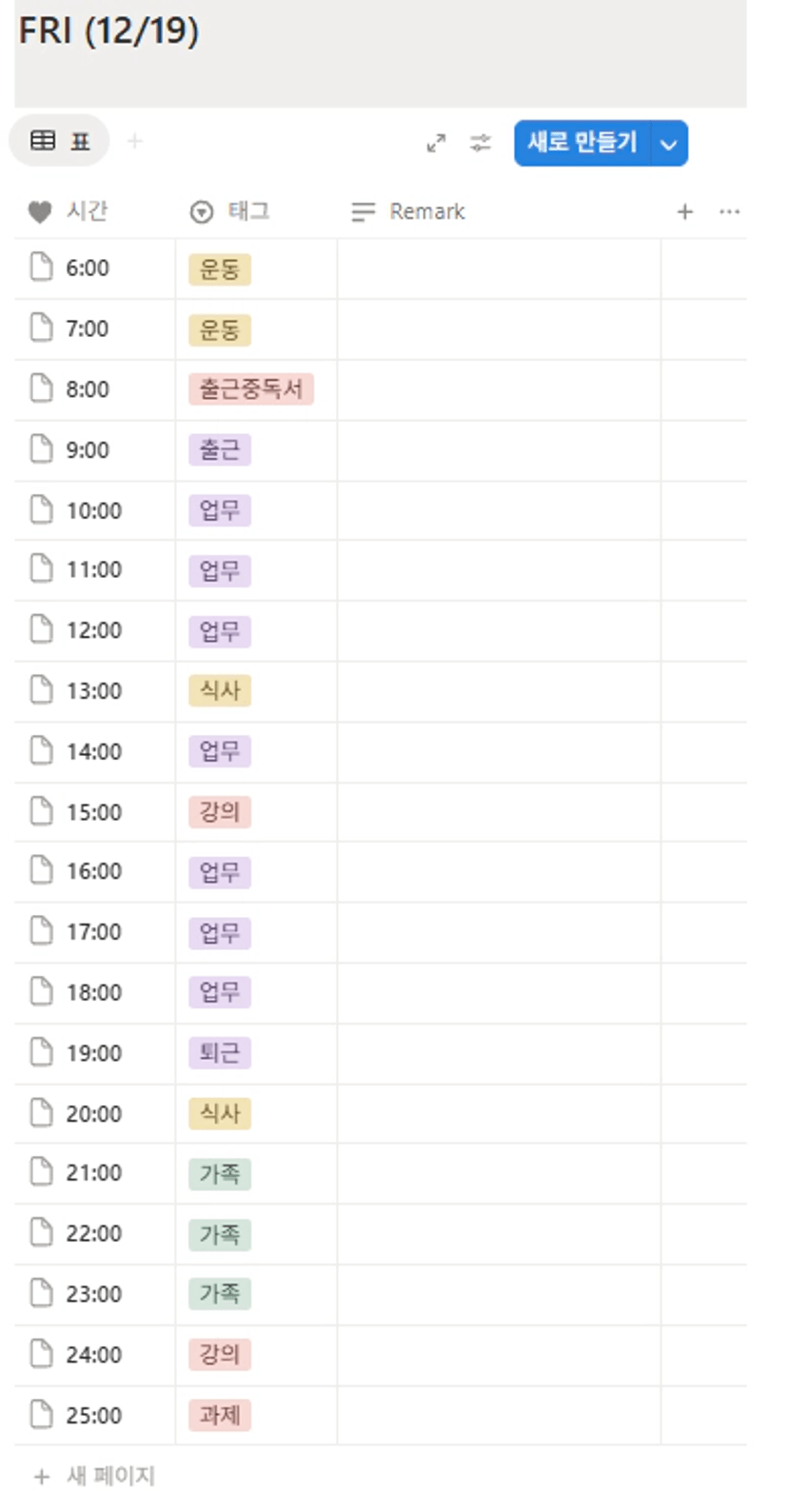This screenshot has height=1512, width=787.
Task: Open the 19:00 row page
Action: (x=93, y=1053)
